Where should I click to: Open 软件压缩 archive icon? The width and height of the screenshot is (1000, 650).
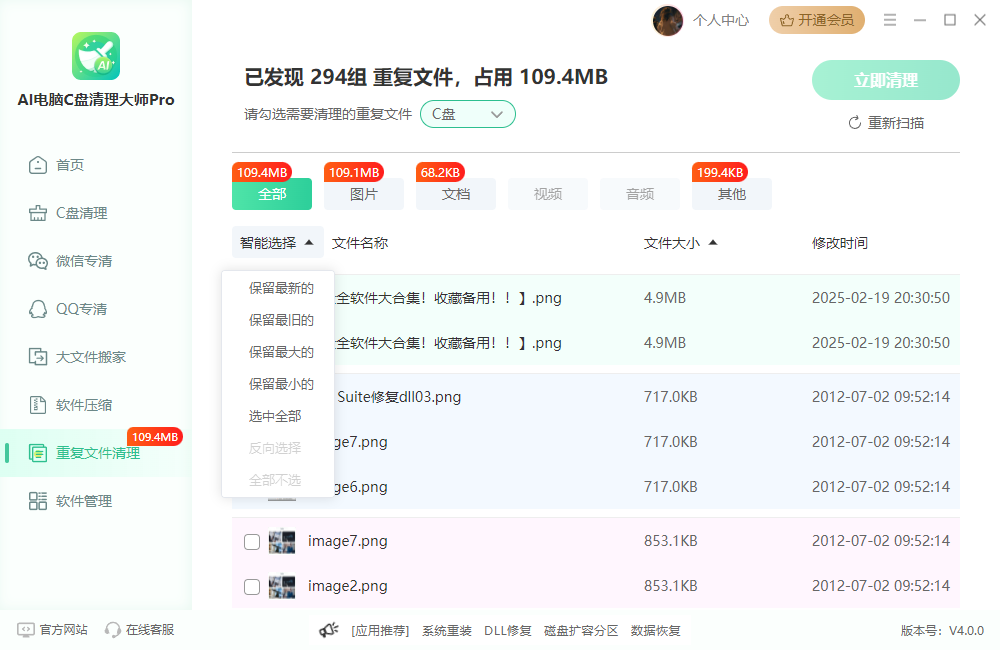point(38,405)
